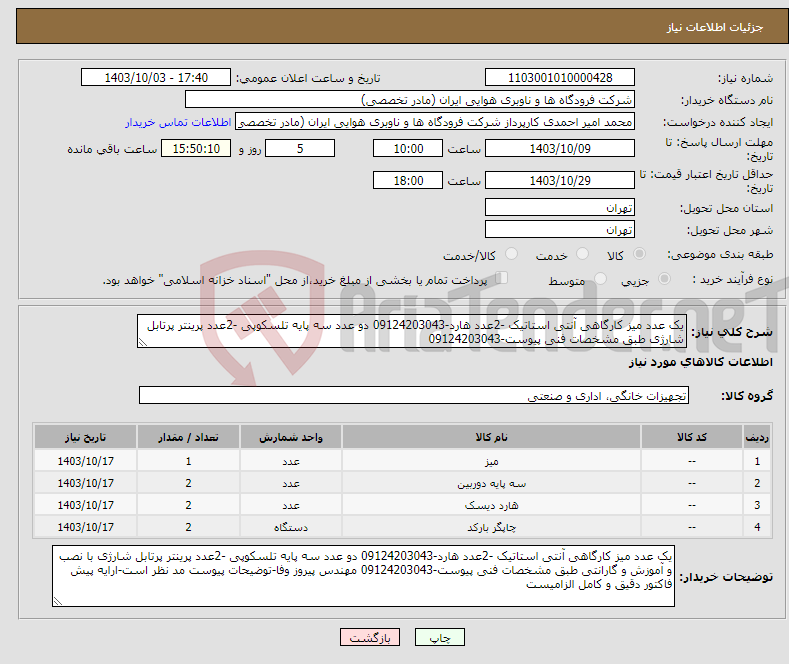Click the تعداد / مقدار column header

(188, 437)
